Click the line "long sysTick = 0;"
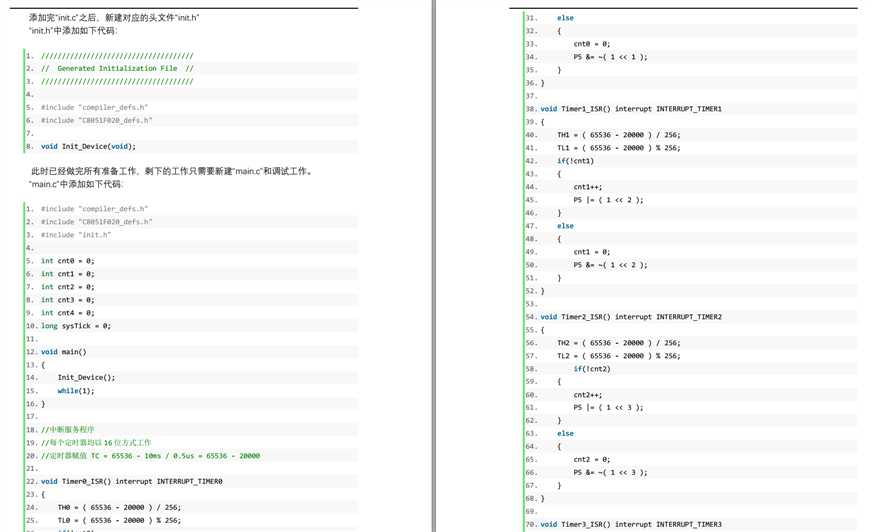The image size is (874, 532). click(76, 326)
